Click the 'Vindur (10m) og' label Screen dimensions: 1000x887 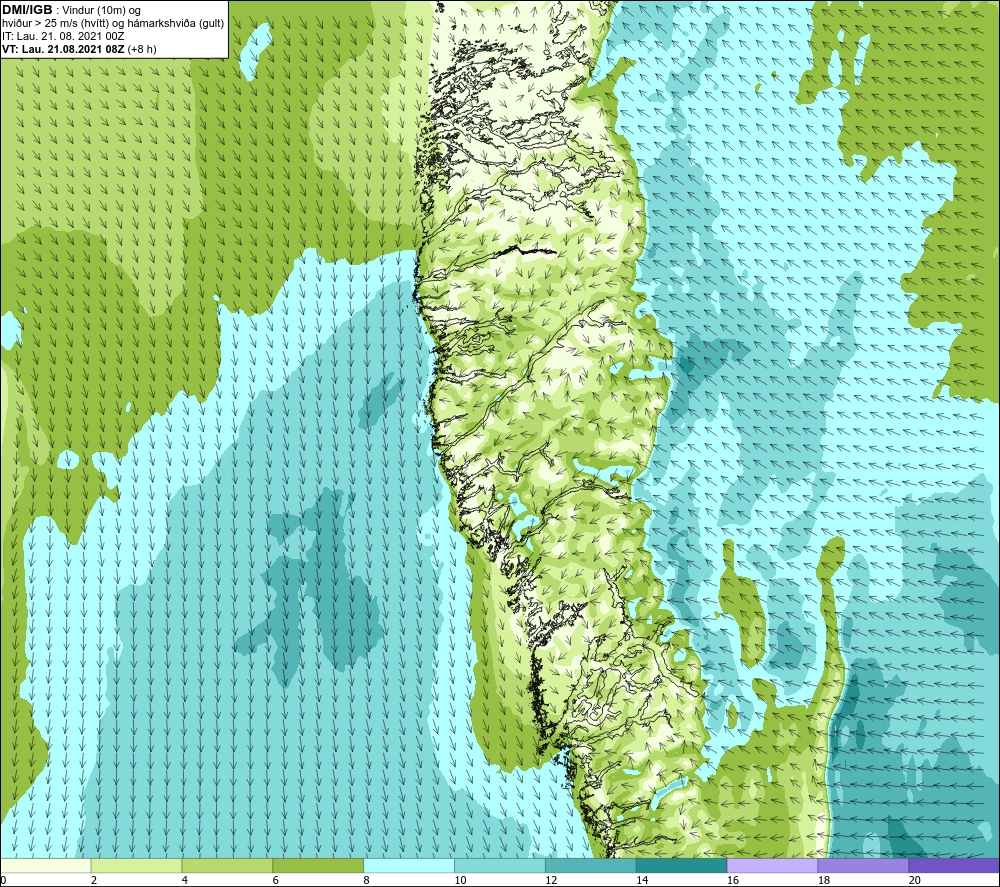coord(103,10)
